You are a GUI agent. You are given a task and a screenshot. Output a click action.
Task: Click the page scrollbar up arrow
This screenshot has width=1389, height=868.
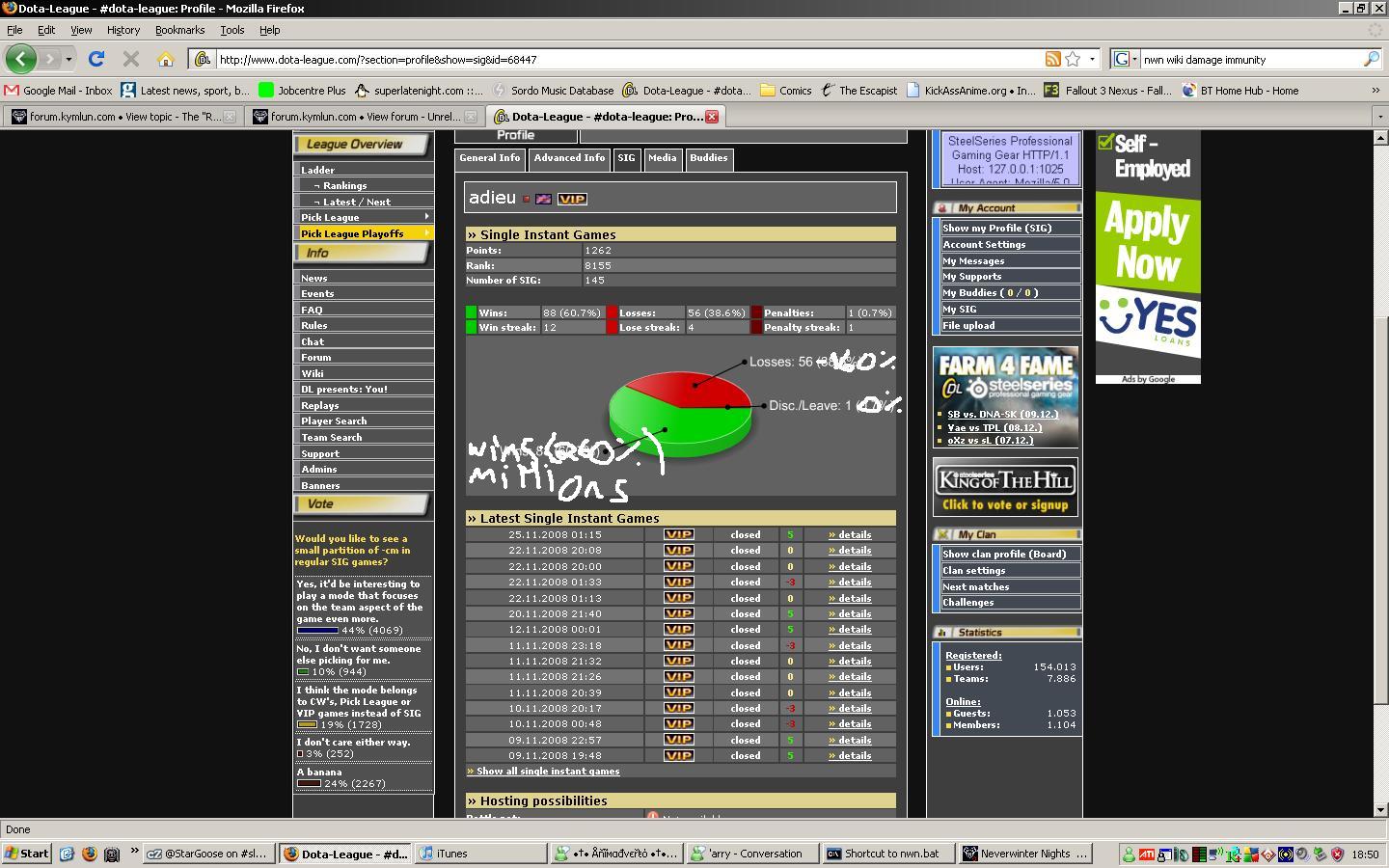[x=1380, y=138]
